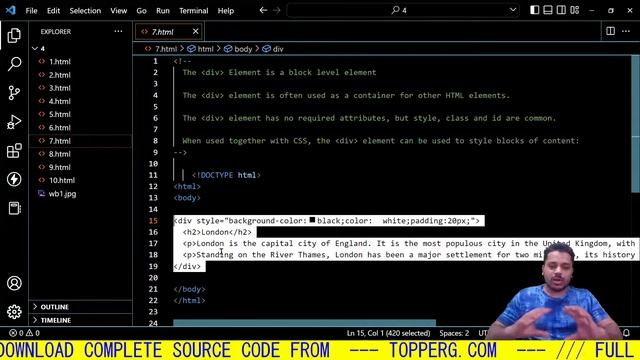640x360 pixels.
Task: Open notifications bell in status bar
Action: pyautogui.click(x=627, y=333)
